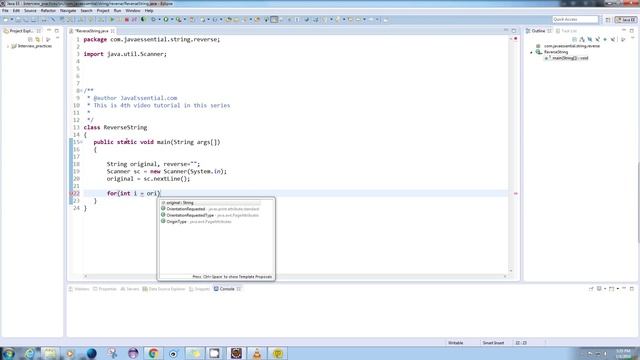
Task: Toggle Sort in the Outline toolbar
Action: coord(582,40)
